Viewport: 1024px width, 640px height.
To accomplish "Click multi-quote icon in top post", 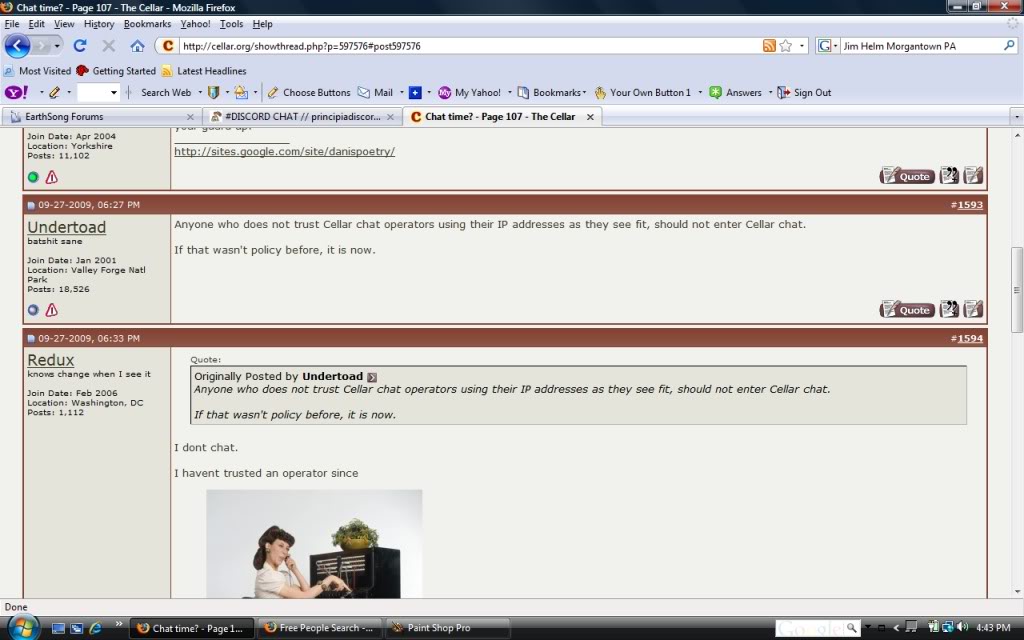I will tap(949, 175).
